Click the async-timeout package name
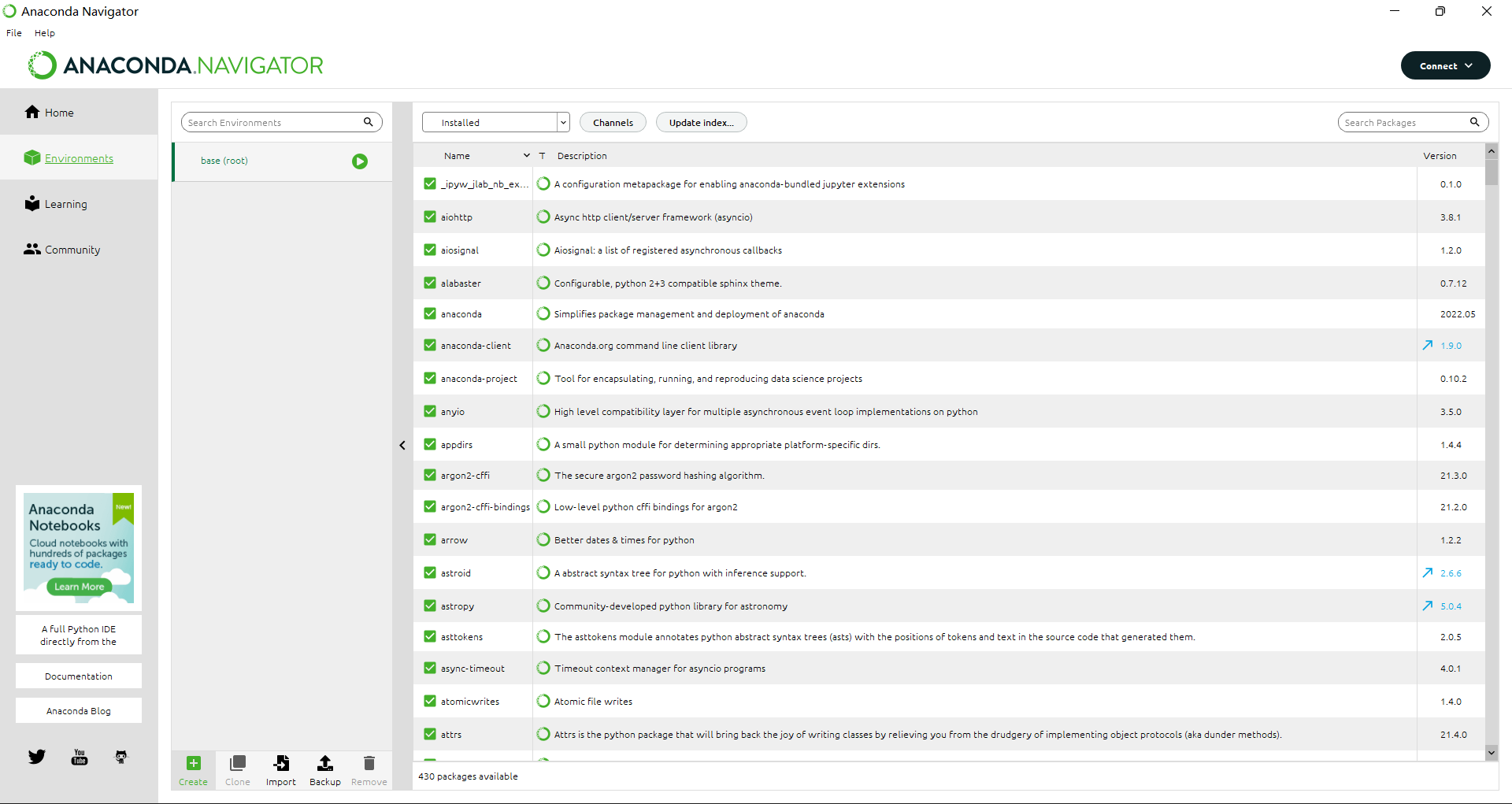Screen dimensions: 1512x804 pyautogui.click(x=472, y=669)
